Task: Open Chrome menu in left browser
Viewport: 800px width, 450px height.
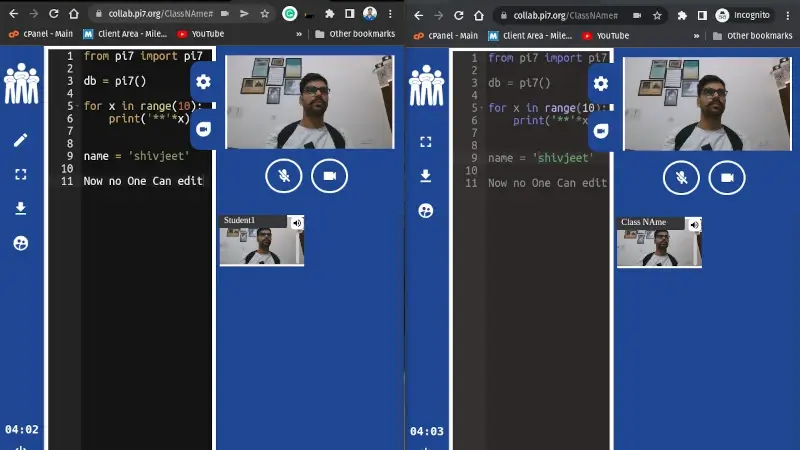Action: click(390, 14)
